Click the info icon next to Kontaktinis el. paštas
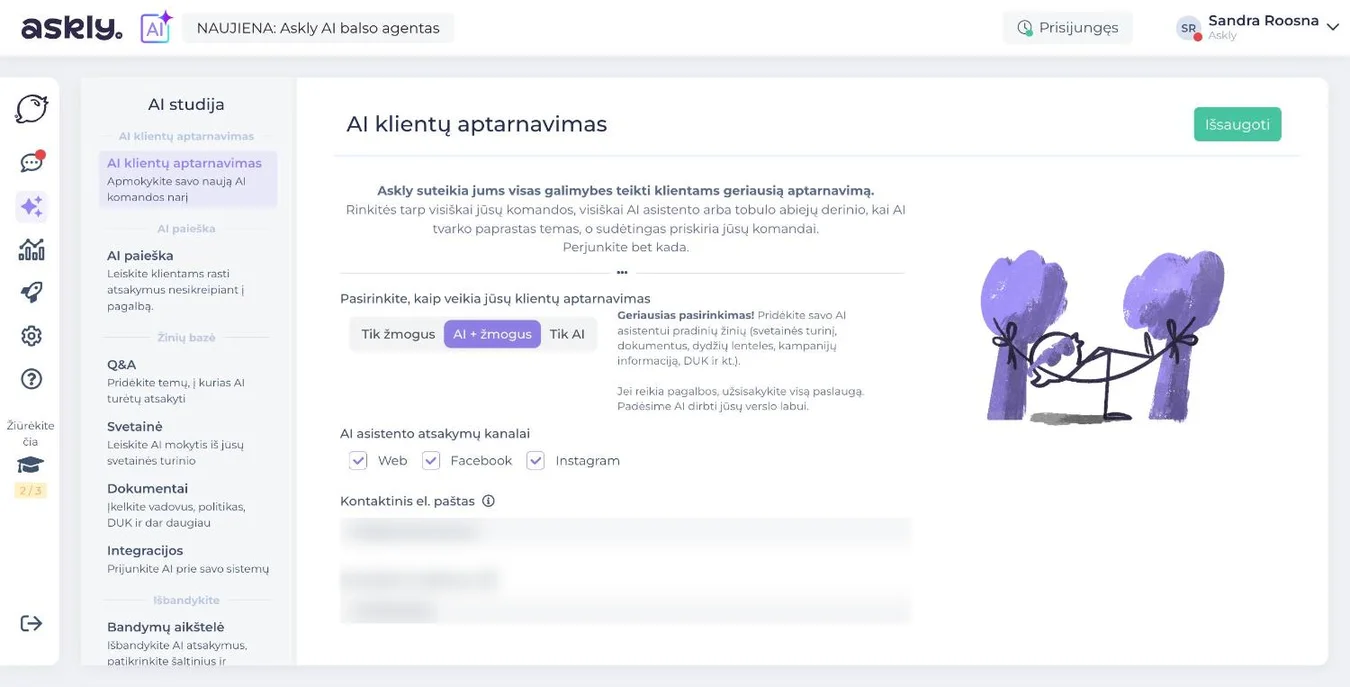 tap(488, 501)
